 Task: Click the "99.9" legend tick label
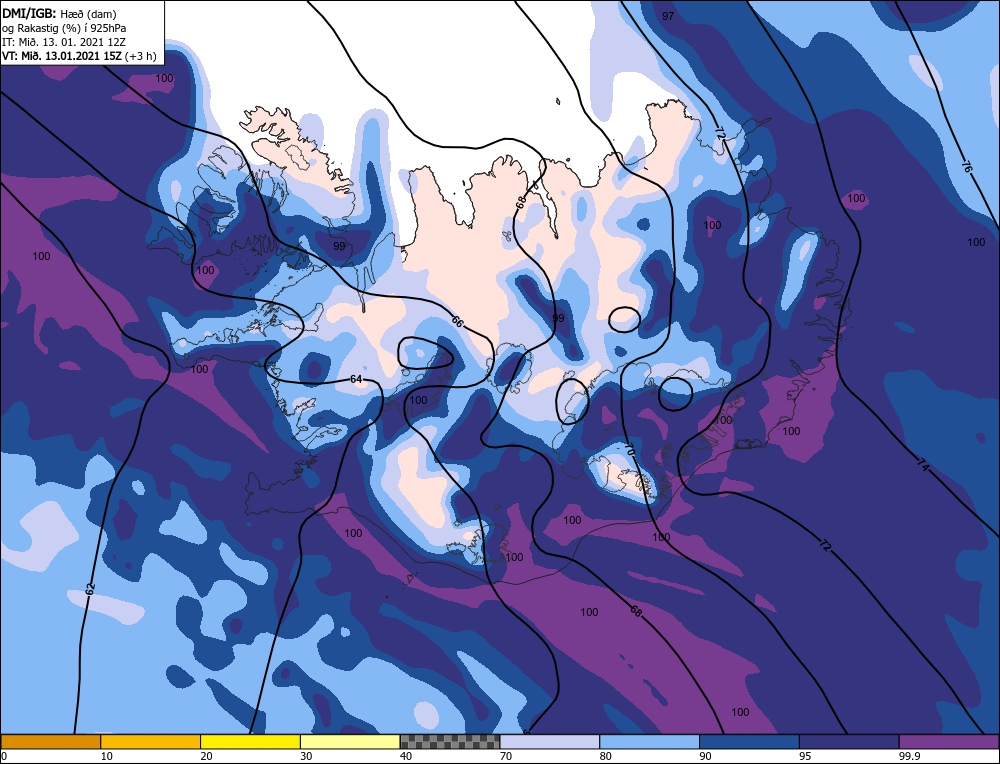tap(909, 756)
